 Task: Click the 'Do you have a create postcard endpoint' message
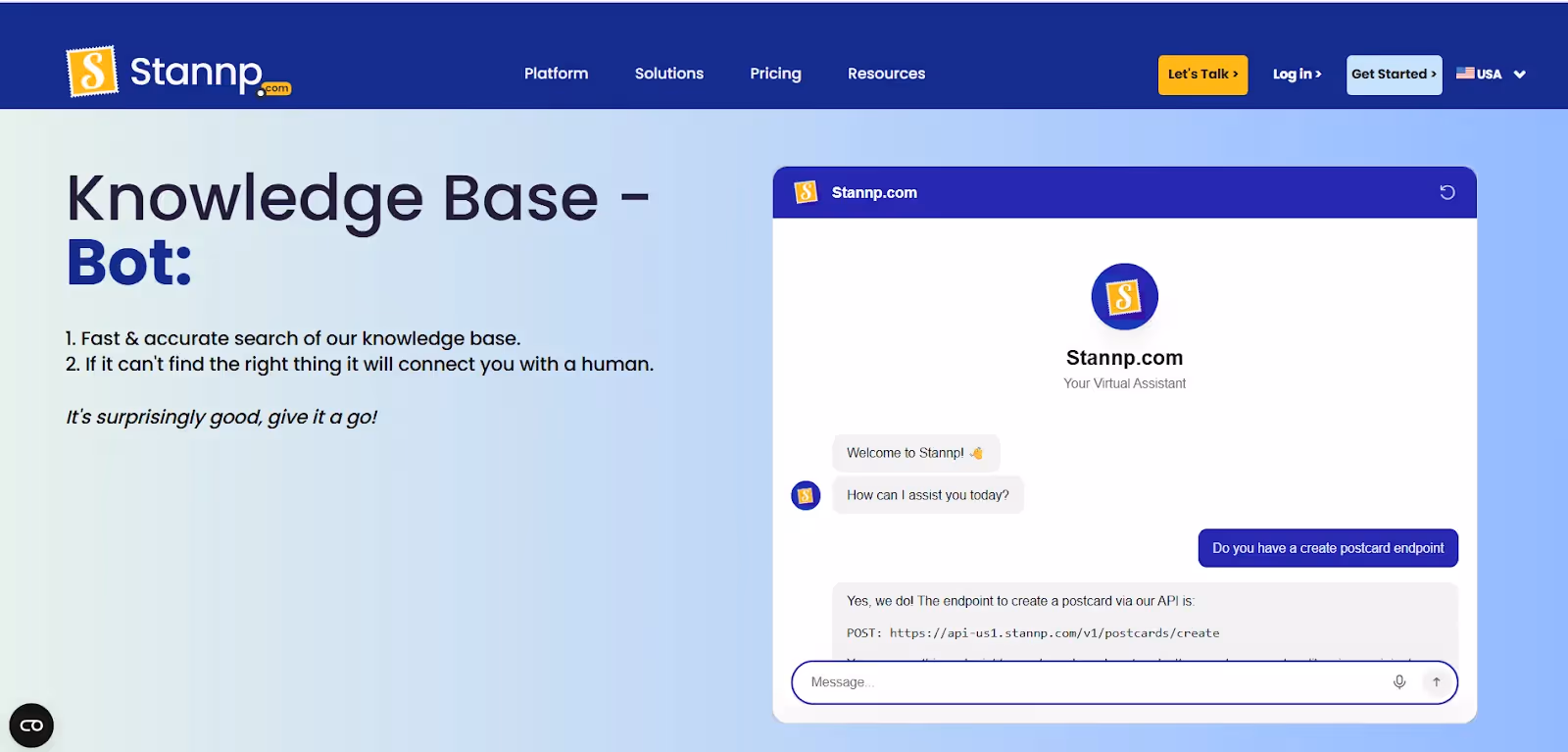(x=1328, y=548)
